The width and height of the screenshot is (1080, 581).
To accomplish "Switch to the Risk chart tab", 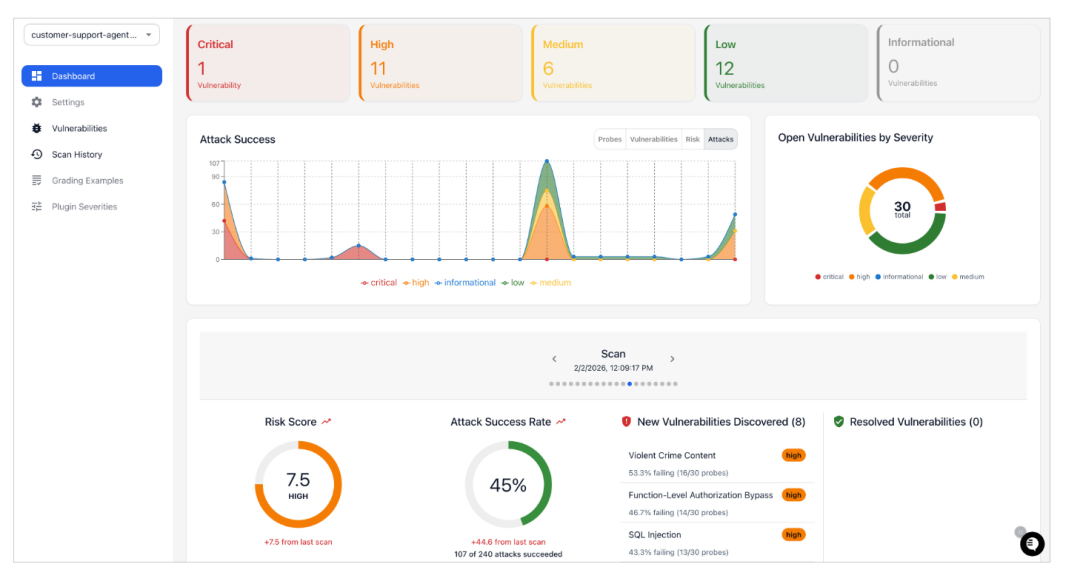I will pyautogui.click(x=692, y=140).
